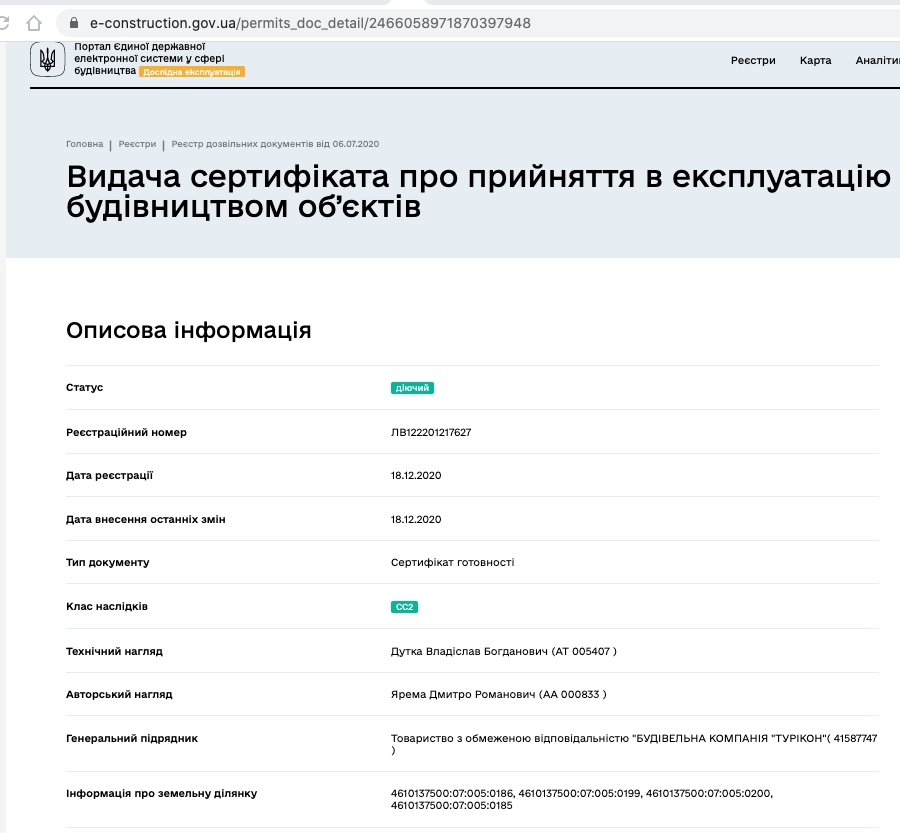Click the Дата реєстрації value 18.12.2020
Image resolution: width=900 pixels, height=833 pixels.
tap(416, 475)
